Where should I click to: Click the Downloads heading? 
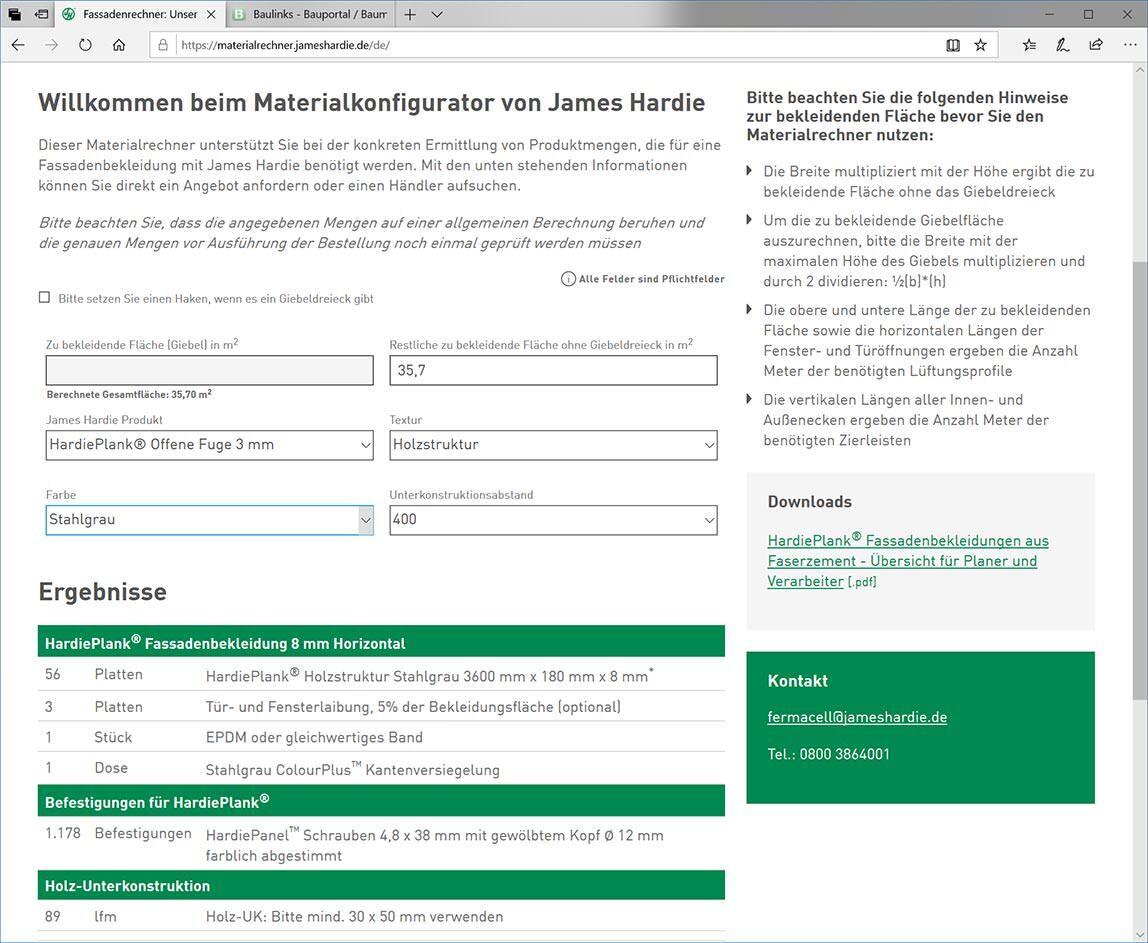click(810, 502)
